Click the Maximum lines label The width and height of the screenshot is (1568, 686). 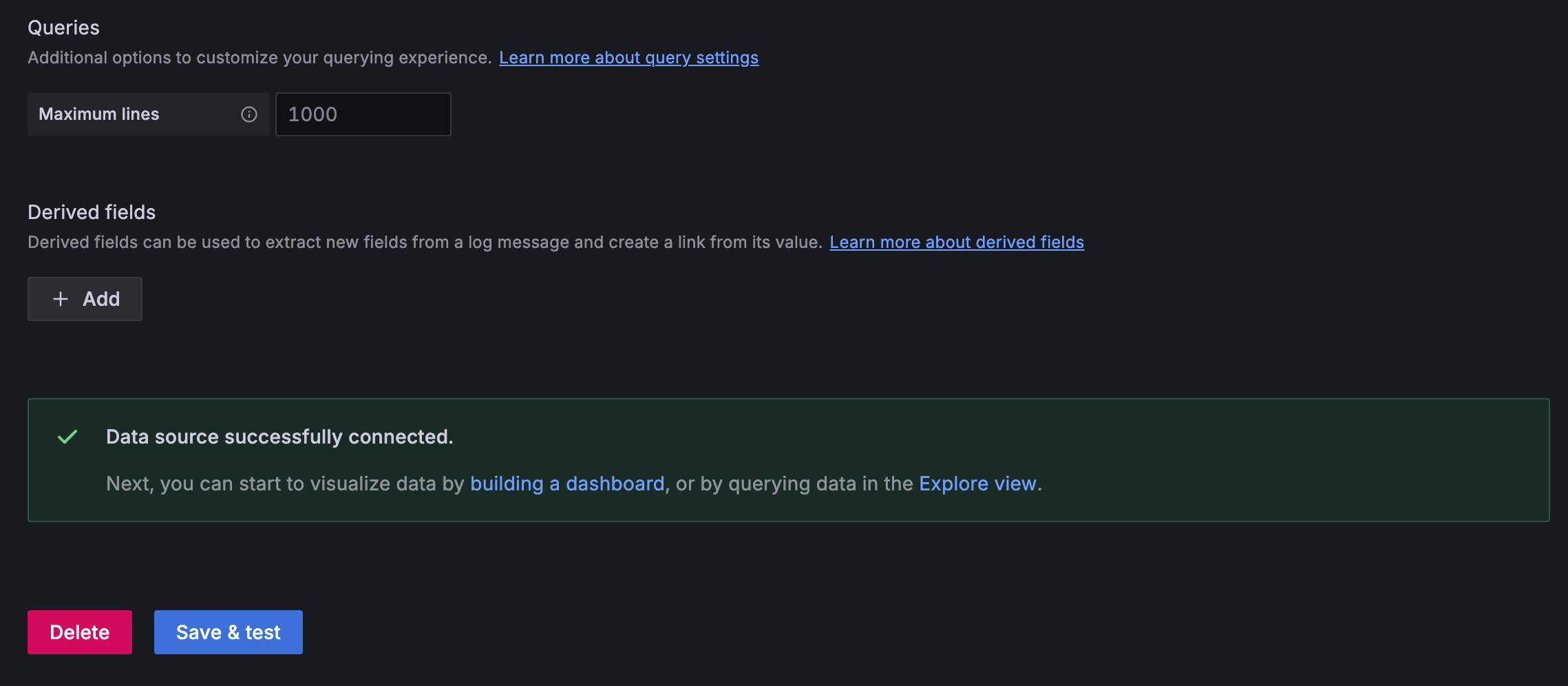[99, 114]
